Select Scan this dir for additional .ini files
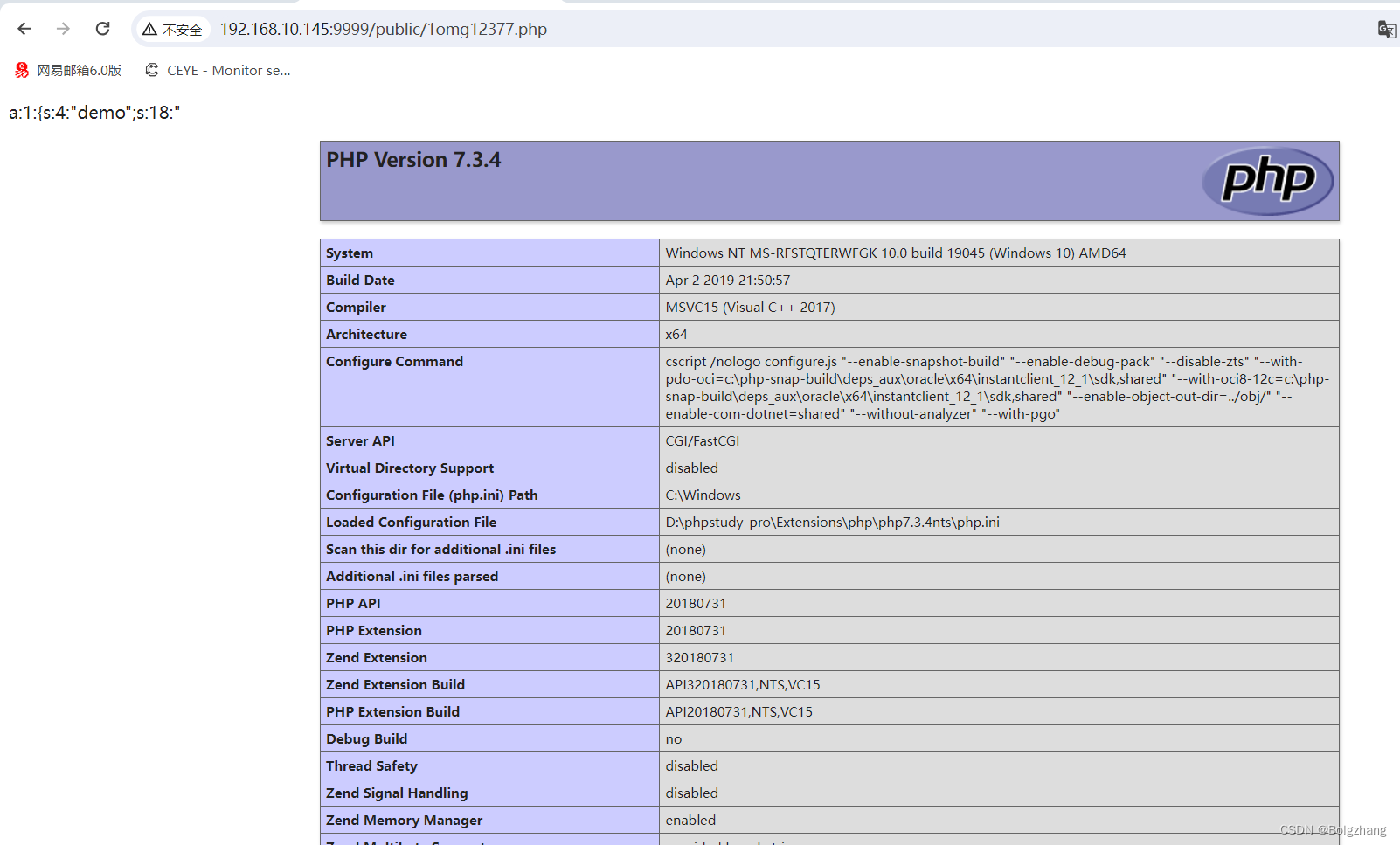This screenshot has height=845, width=1400. click(x=440, y=550)
